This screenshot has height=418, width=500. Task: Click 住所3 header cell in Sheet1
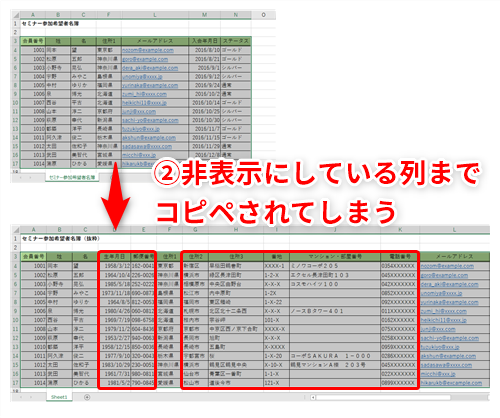[x=236, y=257]
